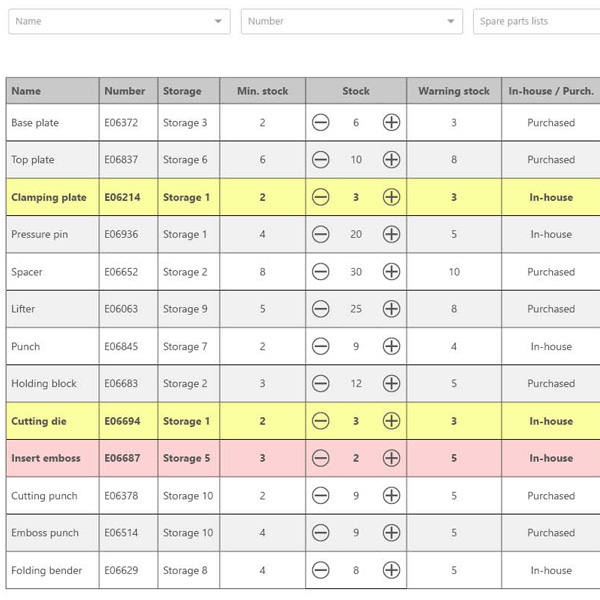Click part number E06372
Screen dimensions: 600x600
tap(121, 122)
